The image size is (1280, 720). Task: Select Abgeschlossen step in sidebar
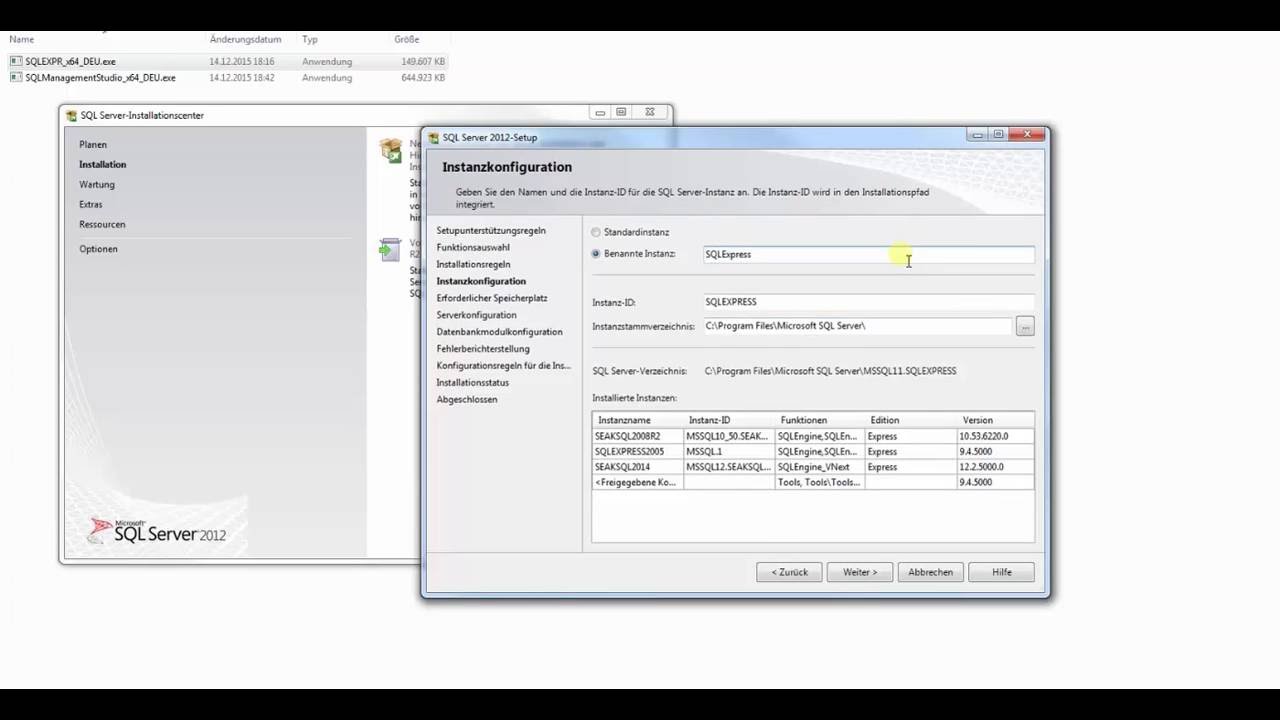click(466, 400)
